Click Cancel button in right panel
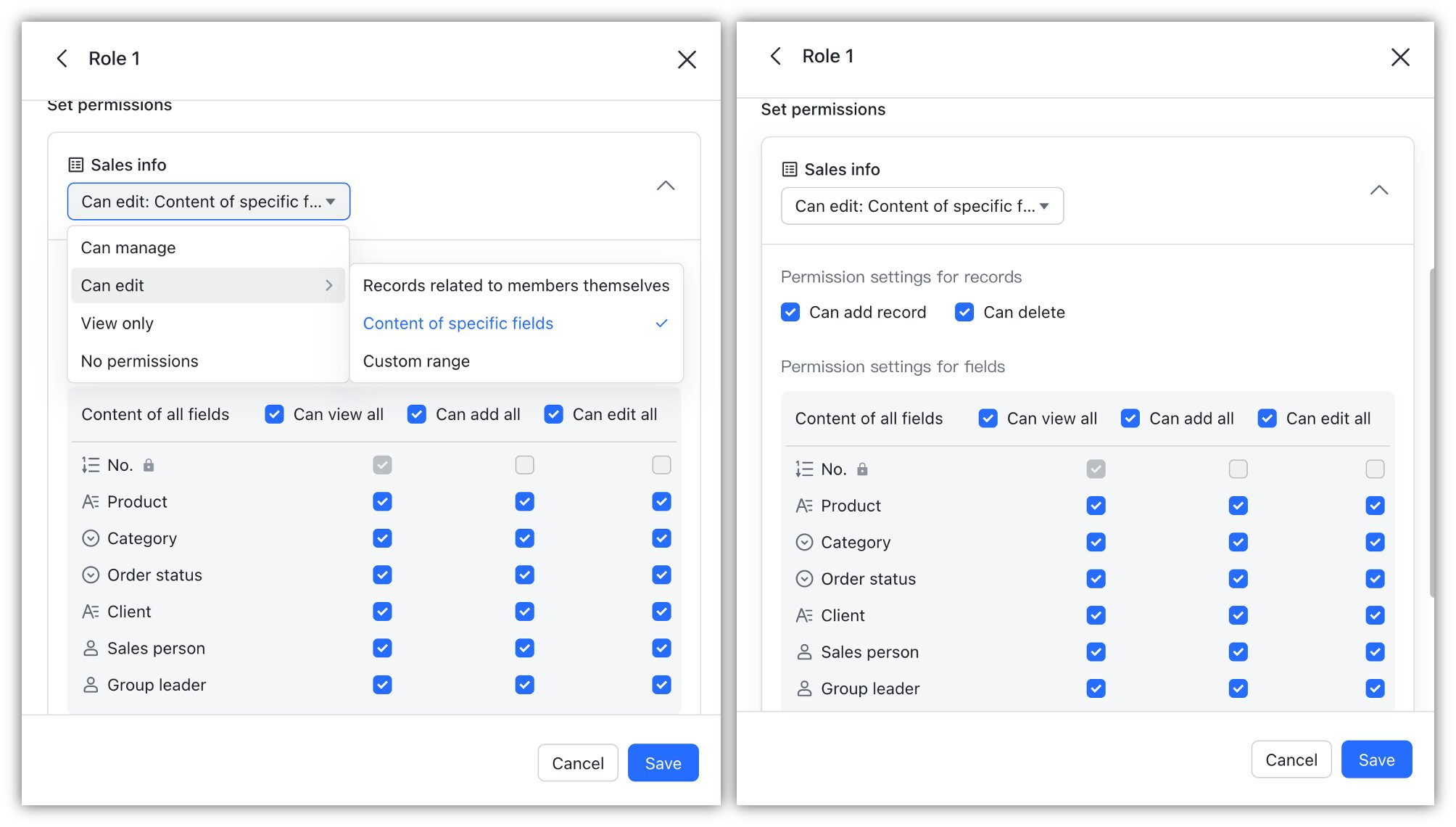 tap(1291, 760)
